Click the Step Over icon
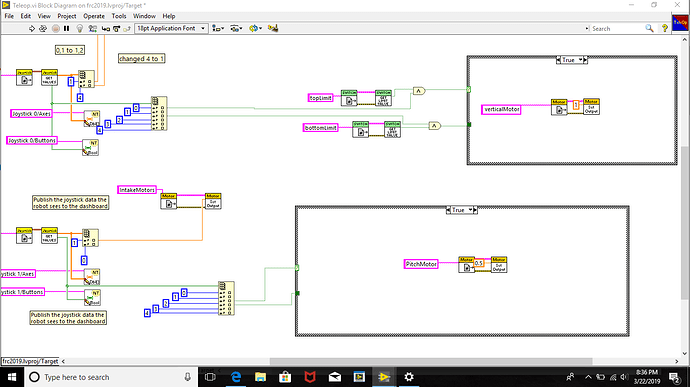This screenshot has height=387, width=690. [x=116, y=28]
